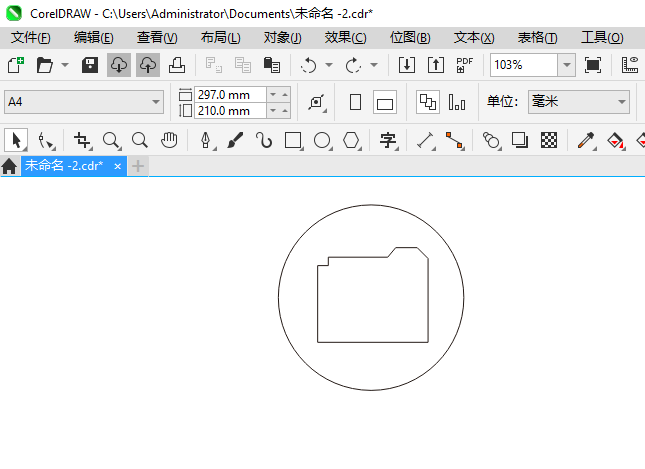Click the Paste clipboard icon

pos(272,65)
